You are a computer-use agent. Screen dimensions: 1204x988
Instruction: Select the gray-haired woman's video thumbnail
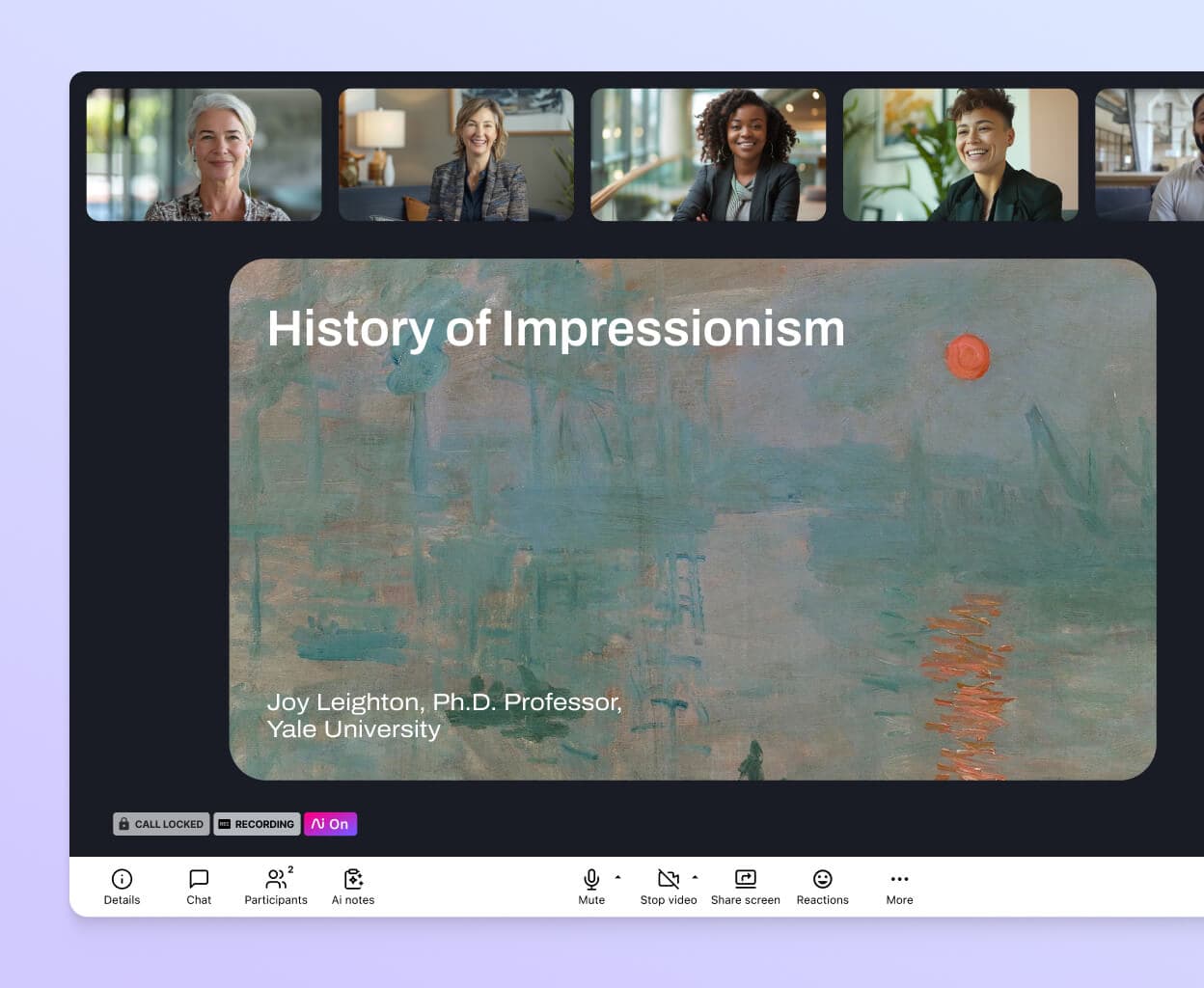[x=204, y=154]
